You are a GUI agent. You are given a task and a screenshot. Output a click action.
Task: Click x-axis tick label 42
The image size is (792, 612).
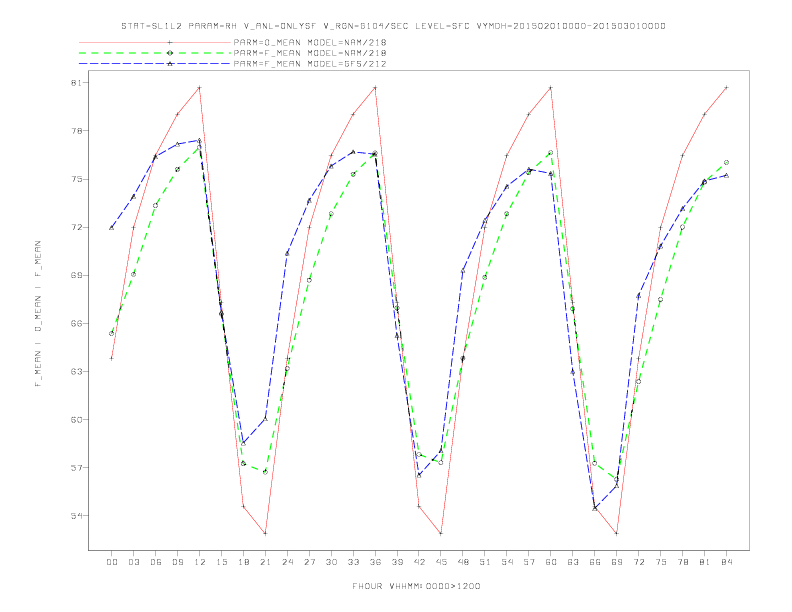click(419, 562)
